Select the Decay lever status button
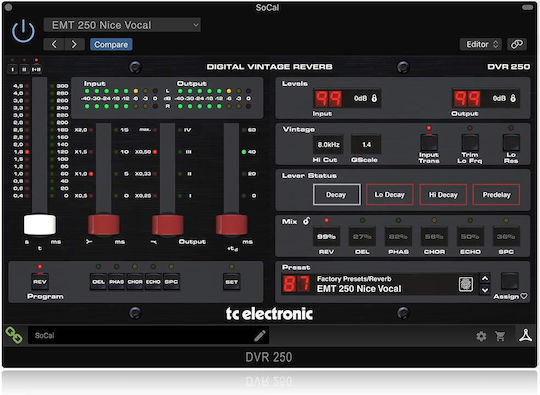The image size is (540, 395). click(336, 195)
